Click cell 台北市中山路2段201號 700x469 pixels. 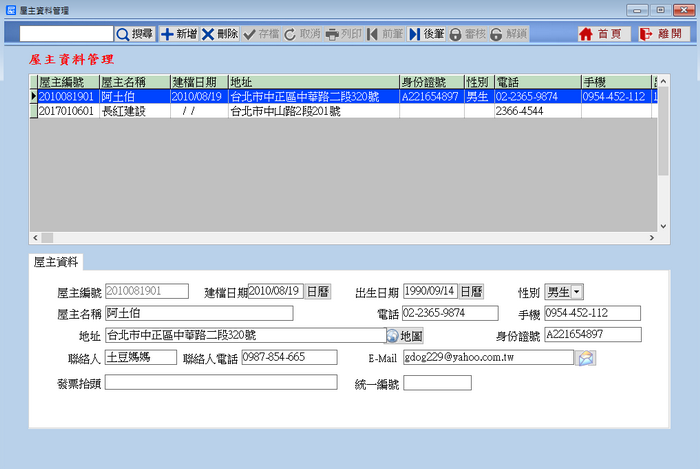click(314, 111)
